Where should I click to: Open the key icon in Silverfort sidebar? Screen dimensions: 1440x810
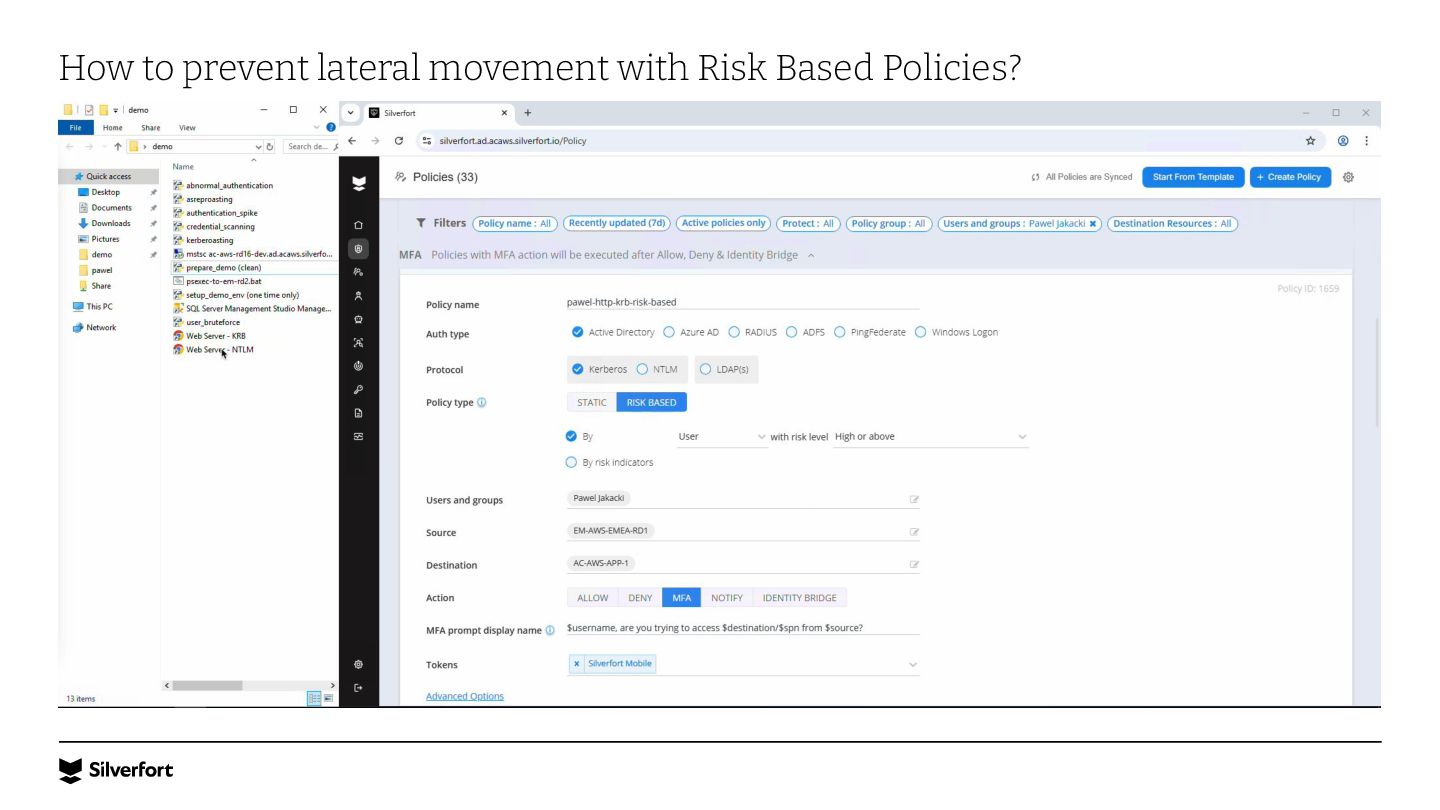(359, 390)
